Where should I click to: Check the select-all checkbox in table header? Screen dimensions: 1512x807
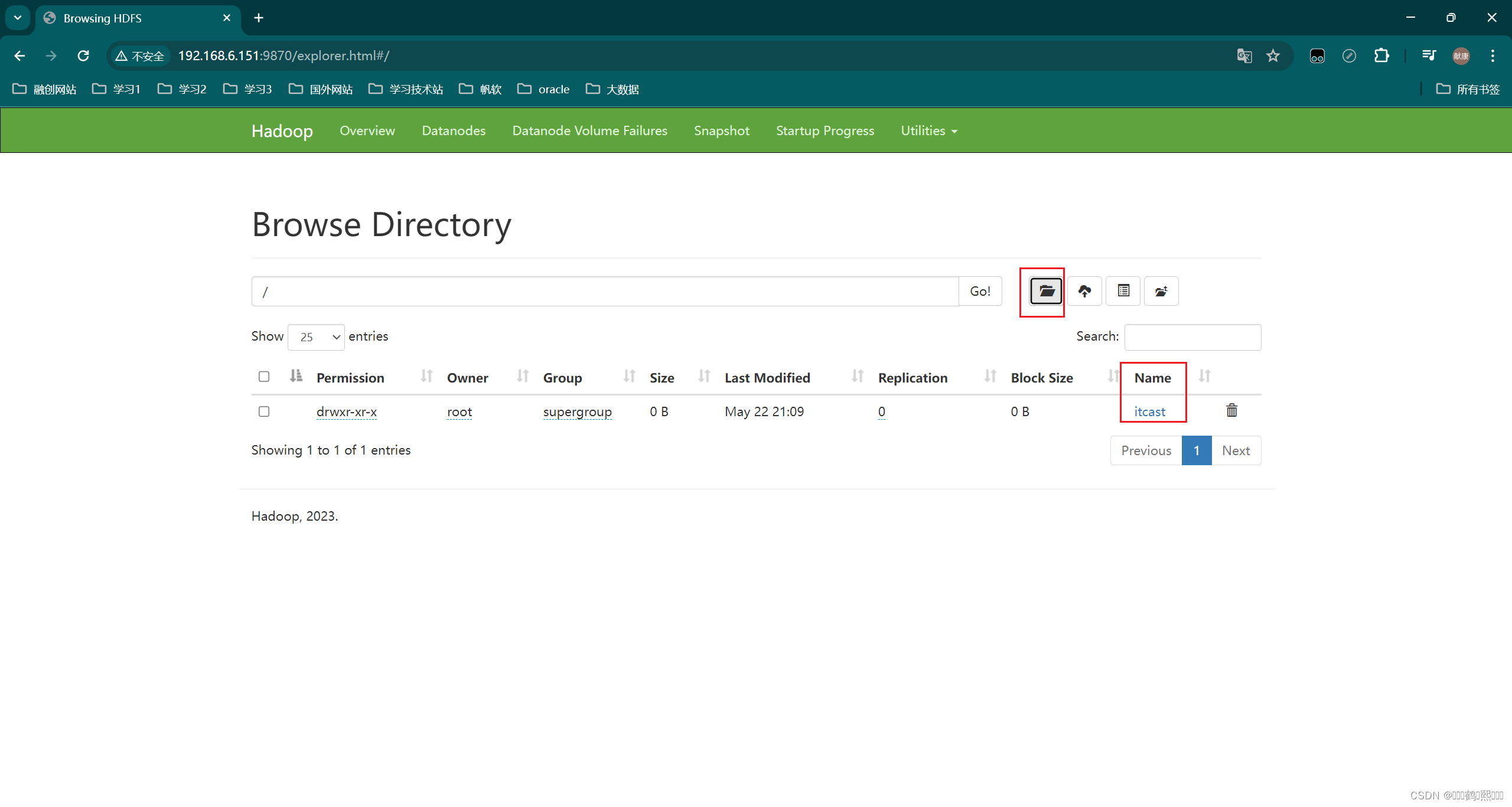(x=264, y=377)
